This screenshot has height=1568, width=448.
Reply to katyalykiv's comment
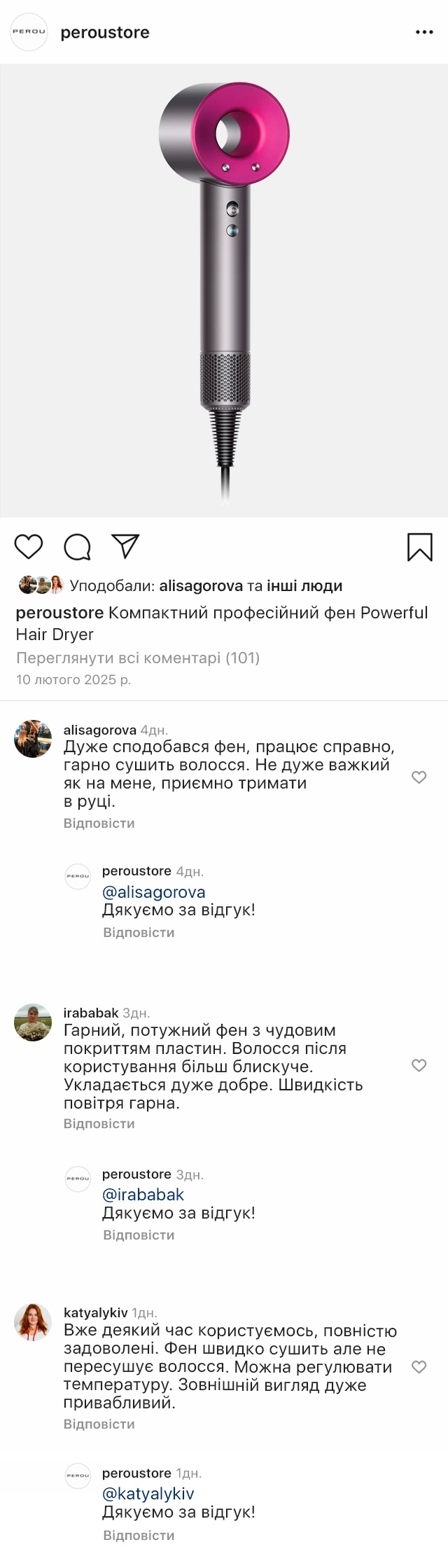coord(99,1424)
